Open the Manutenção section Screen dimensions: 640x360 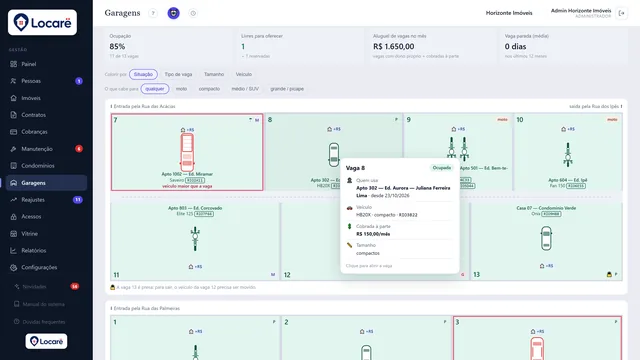point(46,149)
